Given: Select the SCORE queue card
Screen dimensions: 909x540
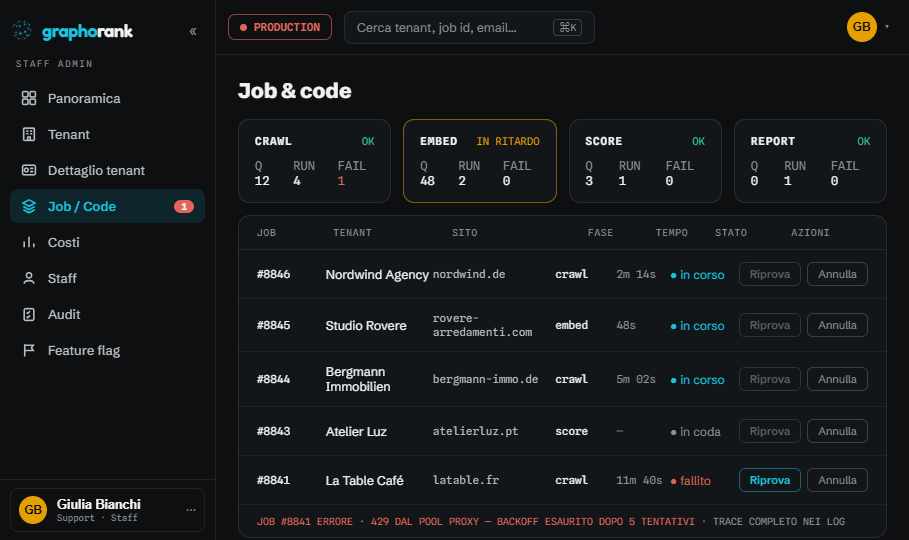Looking at the screenshot, I should tap(645, 161).
